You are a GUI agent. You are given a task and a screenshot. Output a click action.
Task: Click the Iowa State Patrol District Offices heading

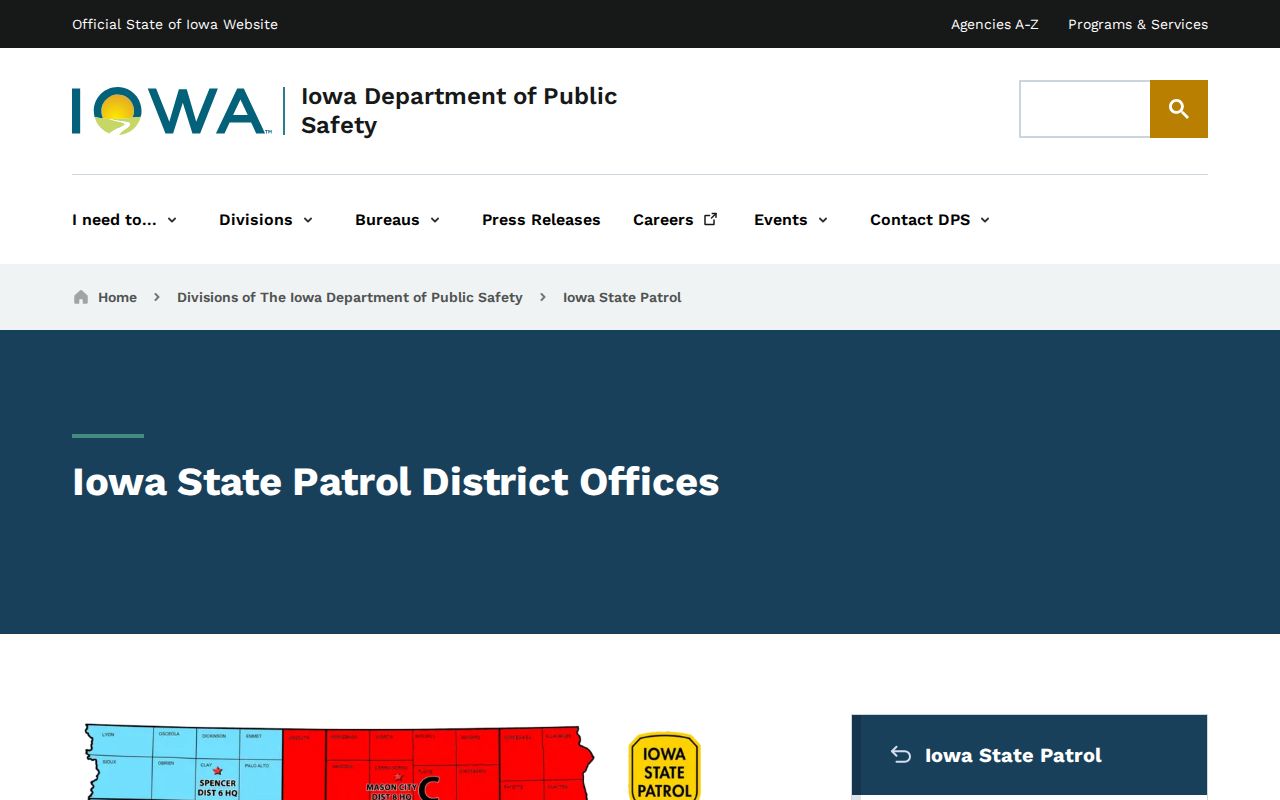pos(396,481)
